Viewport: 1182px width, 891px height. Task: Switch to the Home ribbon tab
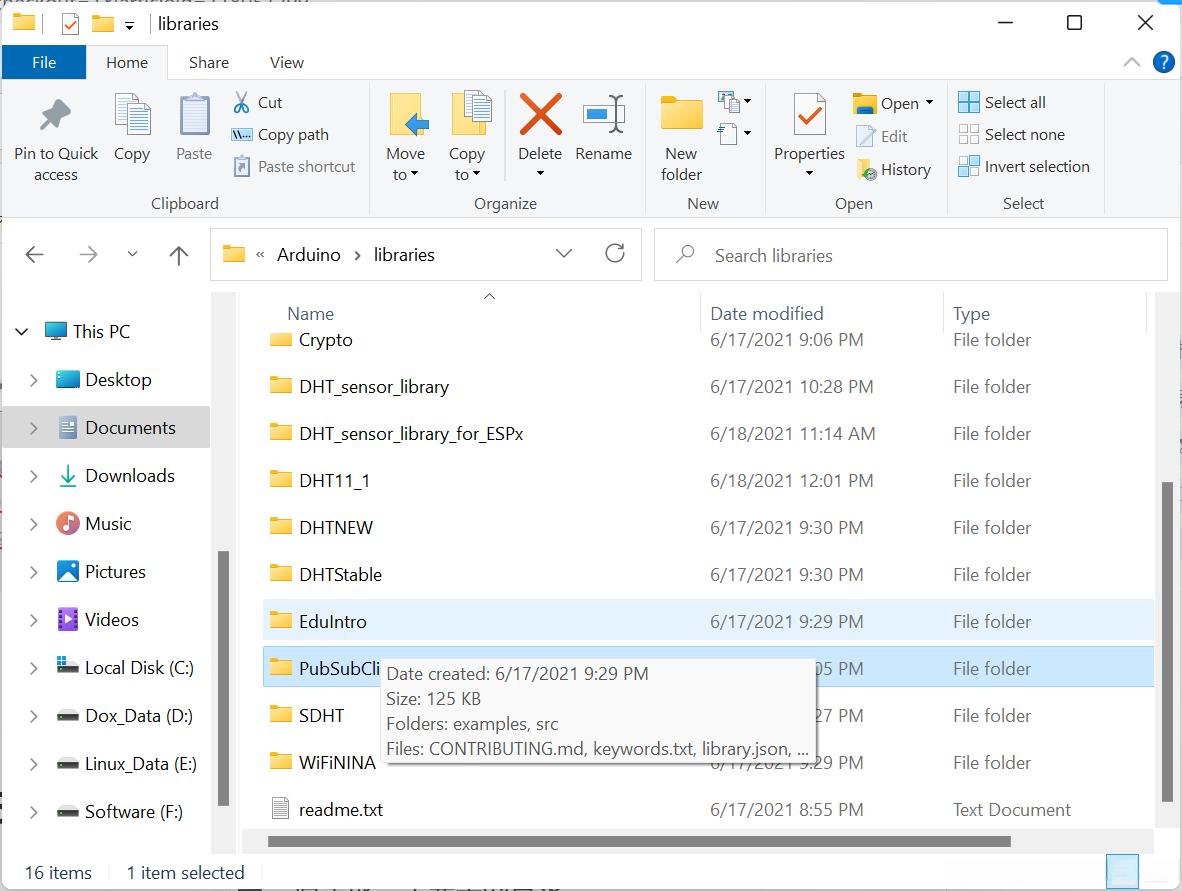[x=127, y=63]
